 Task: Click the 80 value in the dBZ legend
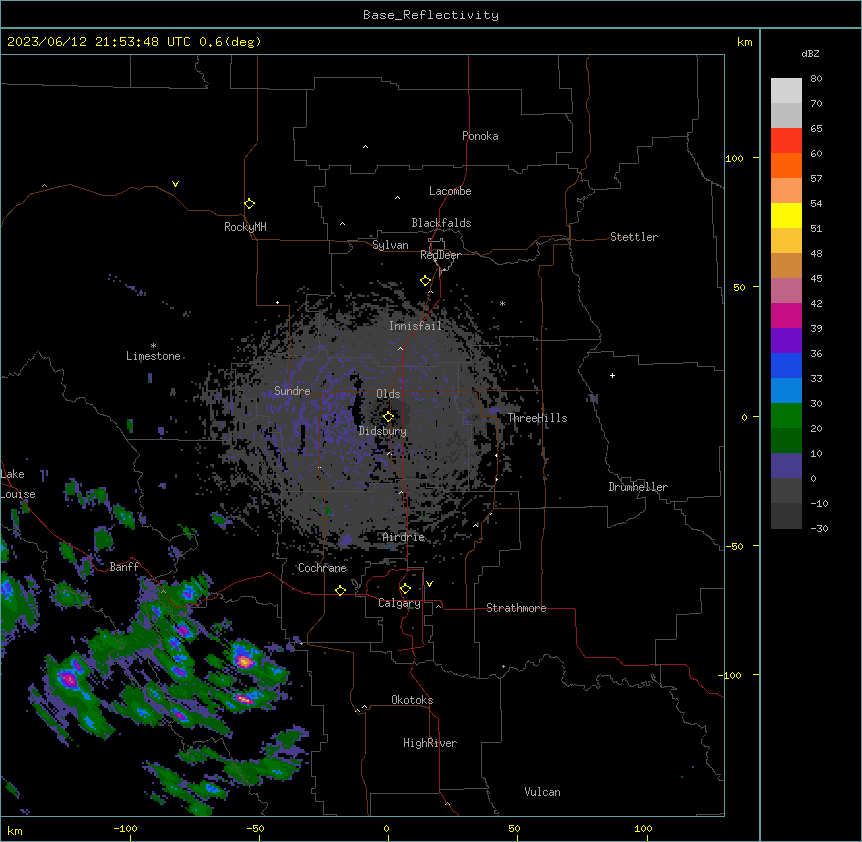[x=816, y=79]
